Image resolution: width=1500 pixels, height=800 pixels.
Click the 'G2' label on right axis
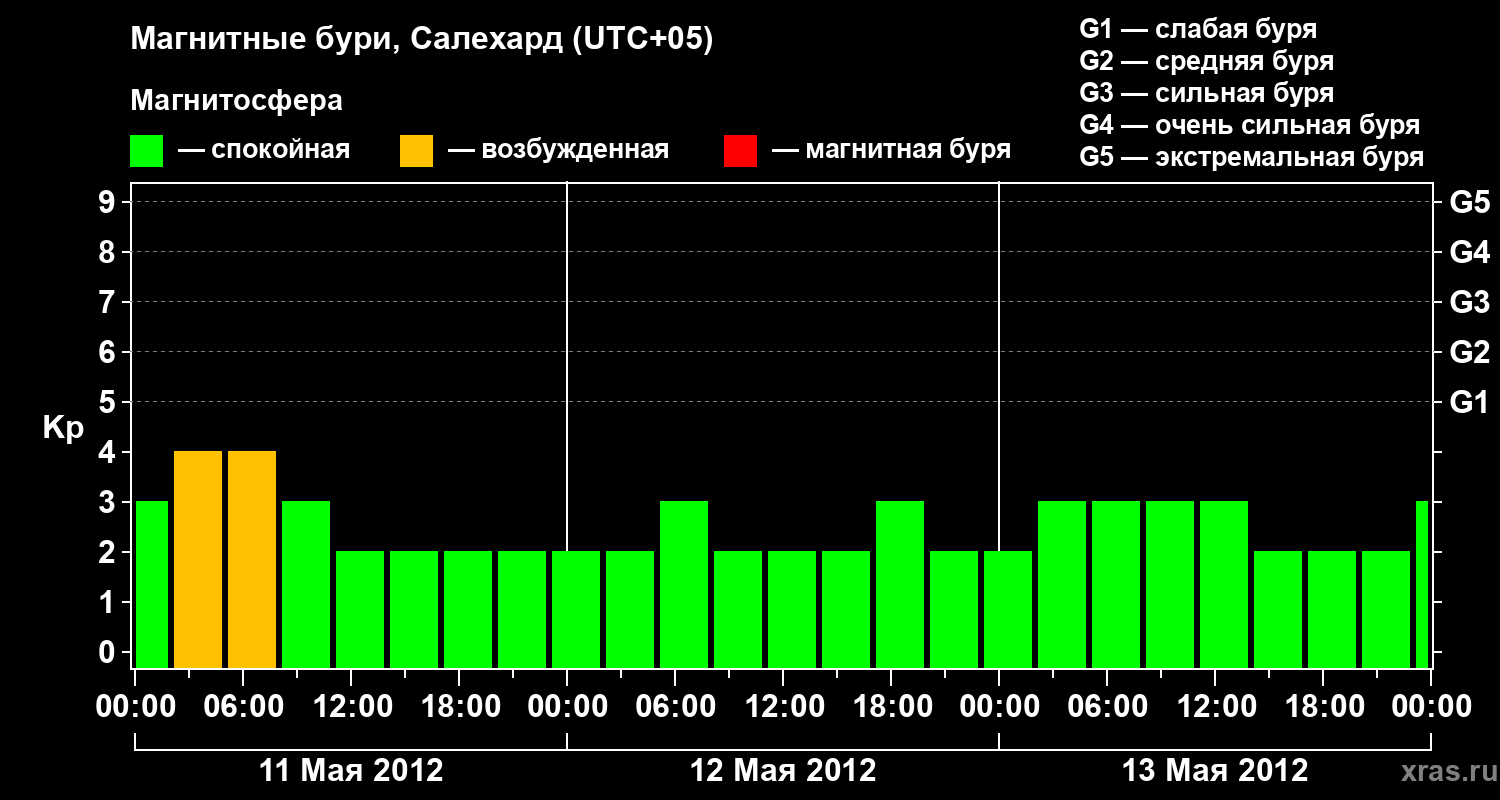click(1469, 353)
